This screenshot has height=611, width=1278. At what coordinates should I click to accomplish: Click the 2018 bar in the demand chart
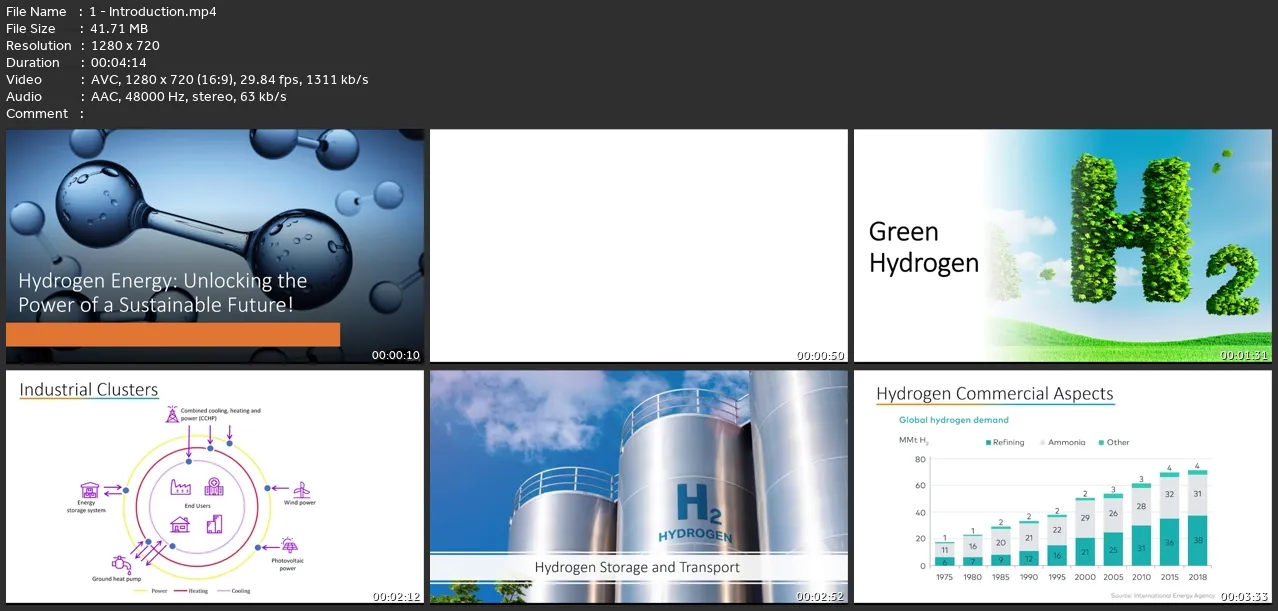tap(1197, 518)
